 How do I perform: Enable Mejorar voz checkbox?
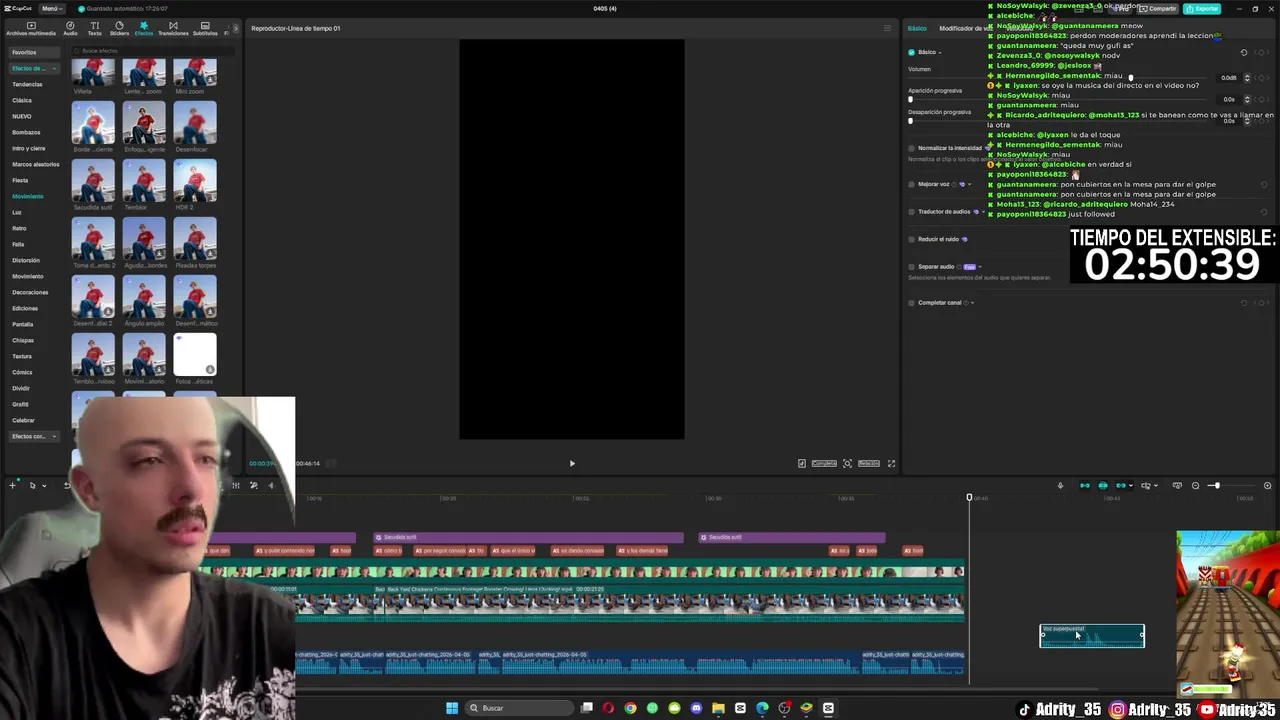[911, 184]
